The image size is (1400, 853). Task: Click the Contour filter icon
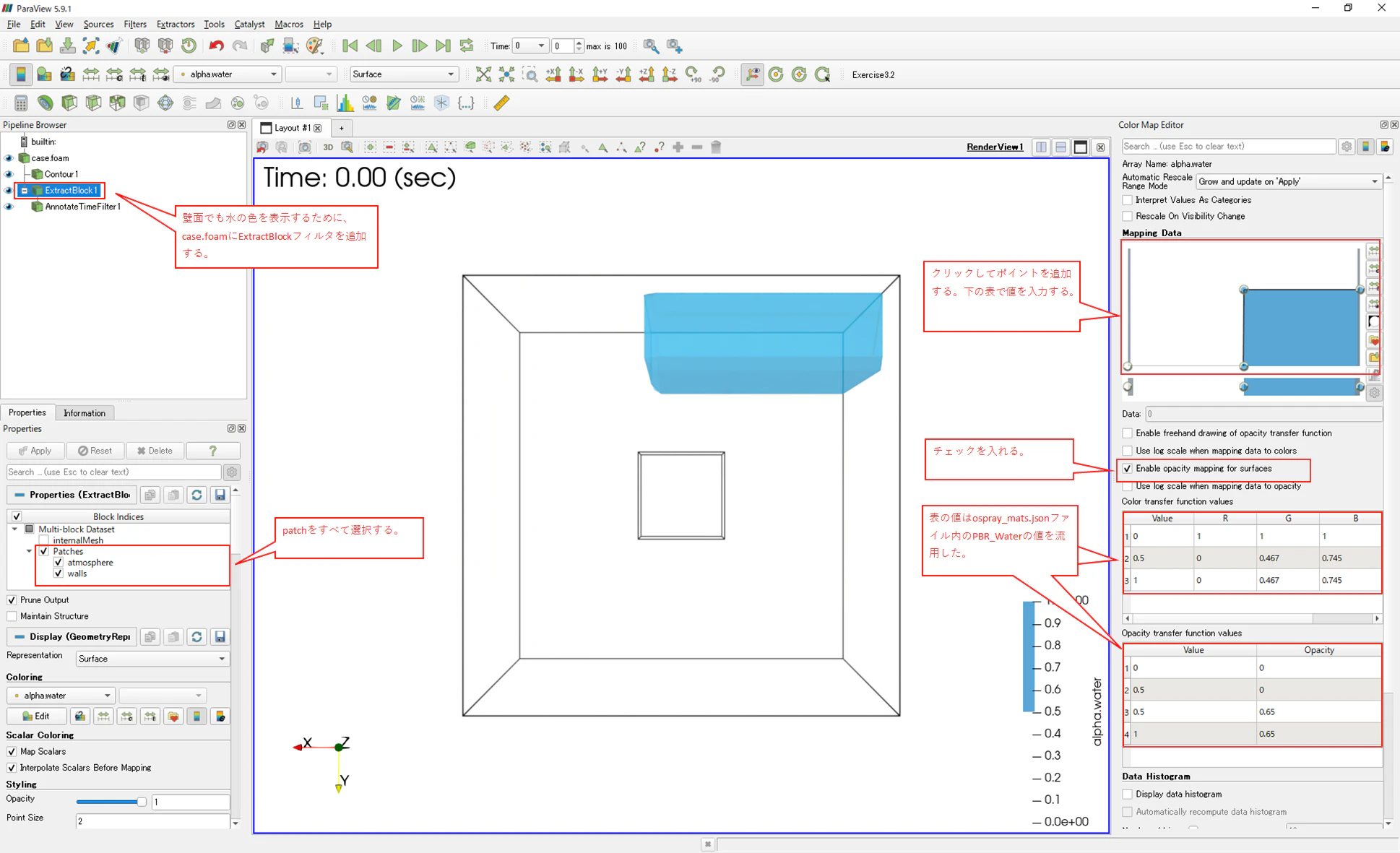tap(45, 103)
